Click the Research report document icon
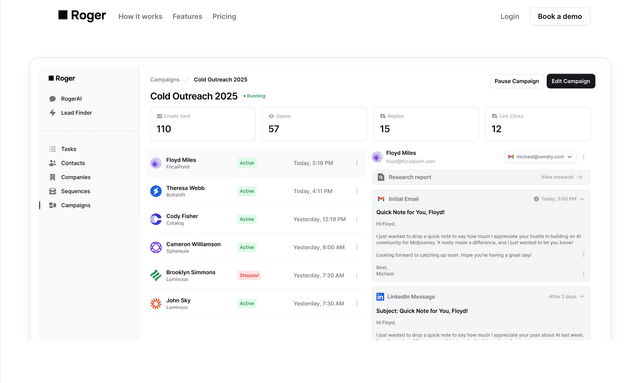The width and height of the screenshot is (640, 383). tap(381, 177)
